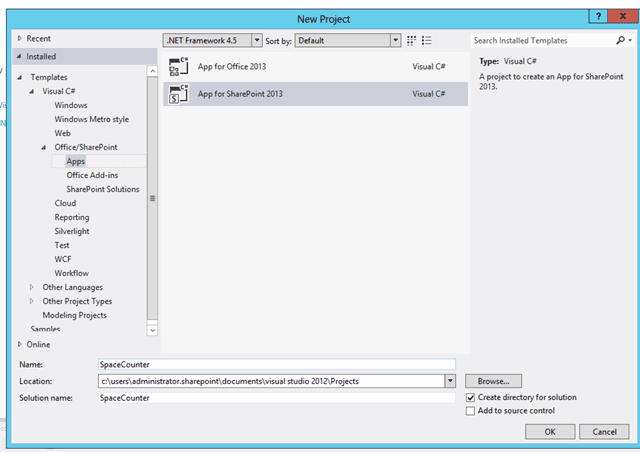Click the Search Installed Templates box
Viewport: 640px width, 452px height.
pos(543,40)
